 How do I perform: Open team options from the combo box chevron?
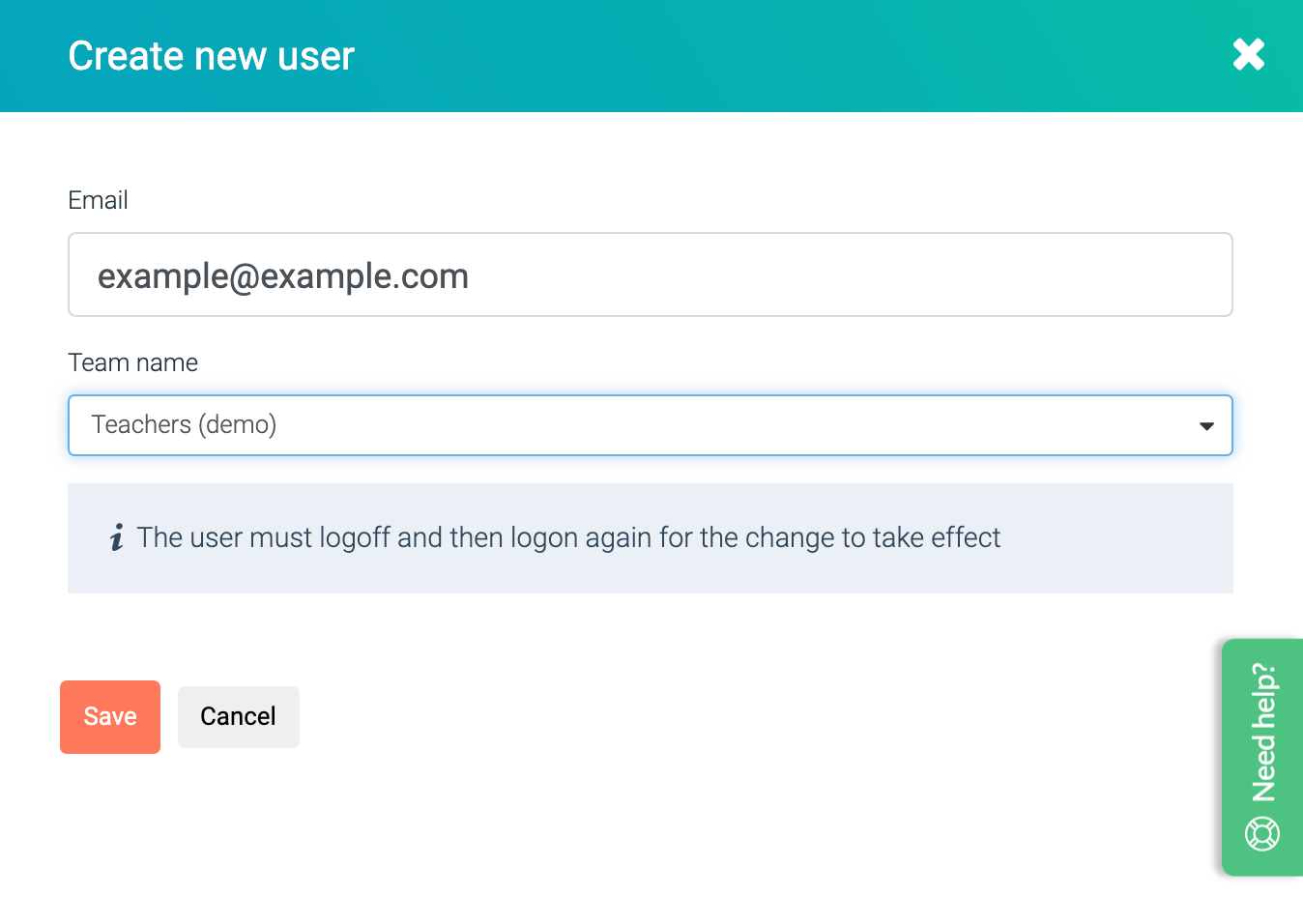click(x=1205, y=425)
